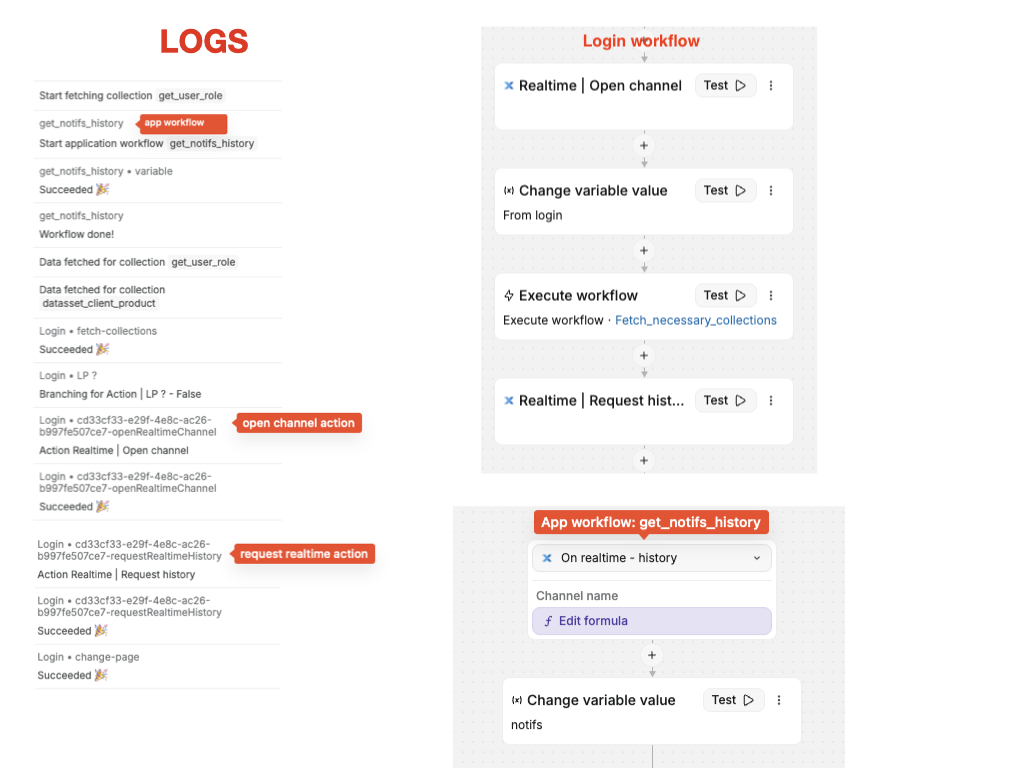Screen dimensions: 1024x768
Task: Click plus icon below Execute workflow action
Action: (x=644, y=356)
